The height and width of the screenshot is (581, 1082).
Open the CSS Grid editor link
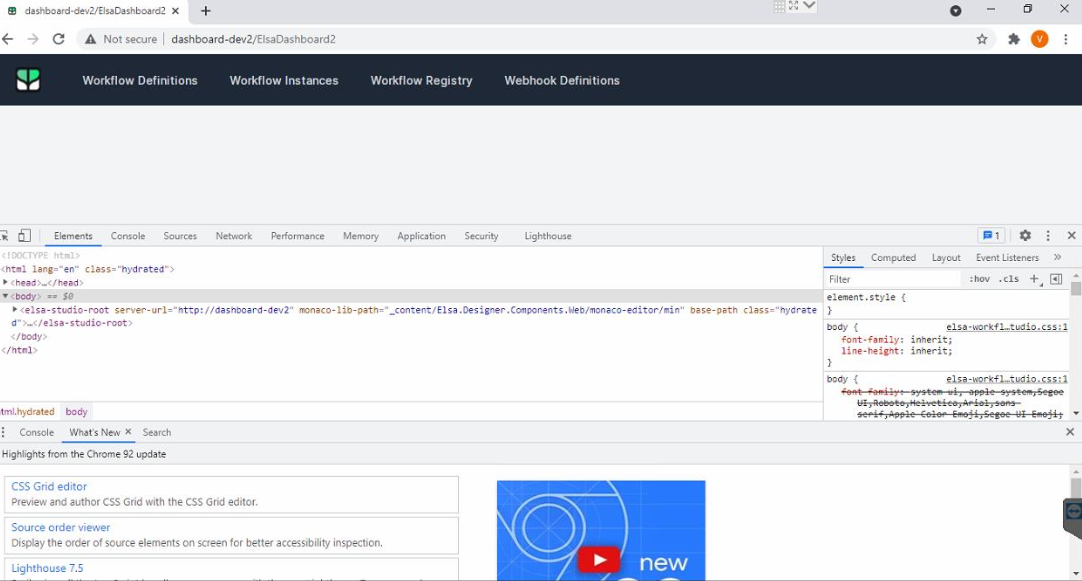pos(49,486)
